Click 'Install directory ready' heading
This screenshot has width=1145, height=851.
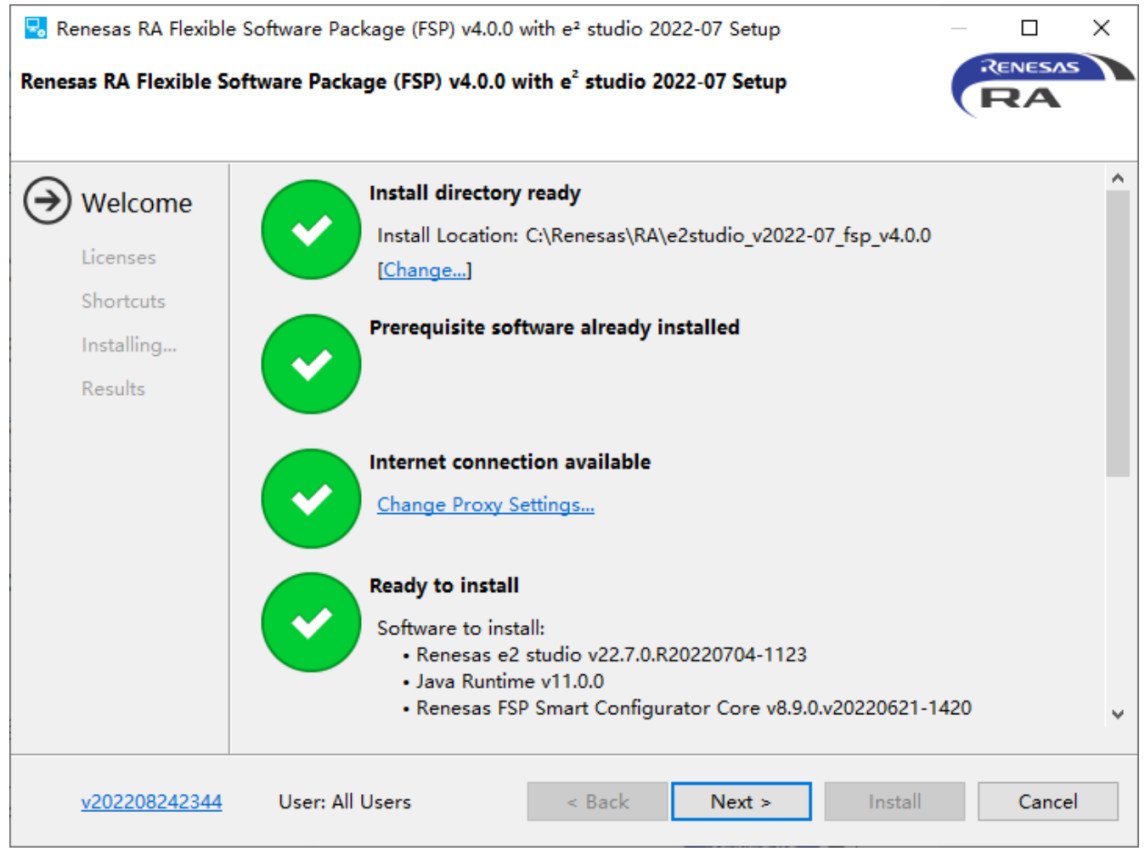pyautogui.click(x=475, y=193)
